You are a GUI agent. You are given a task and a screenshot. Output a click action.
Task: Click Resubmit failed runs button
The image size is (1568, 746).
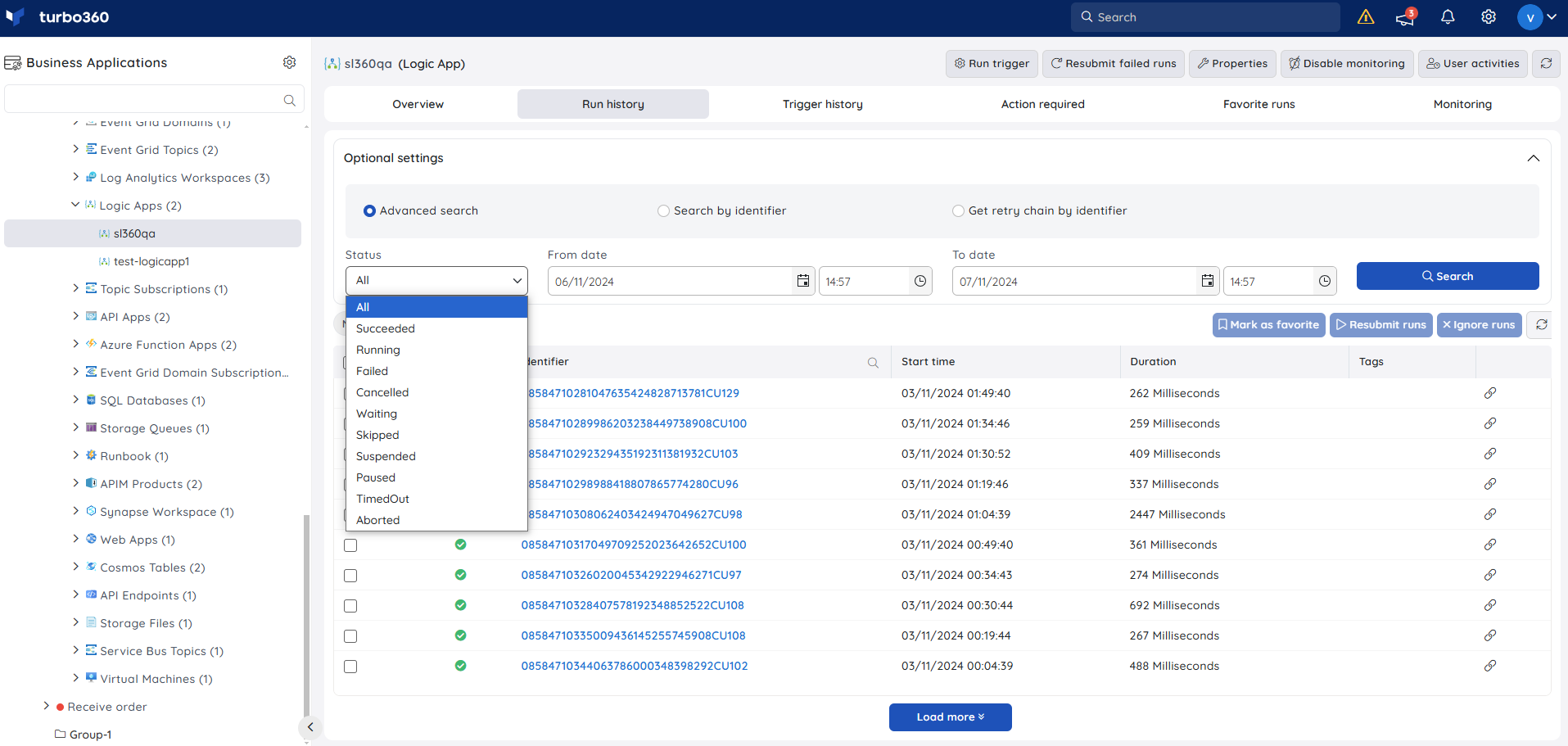pyautogui.click(x=1114, y=63)
